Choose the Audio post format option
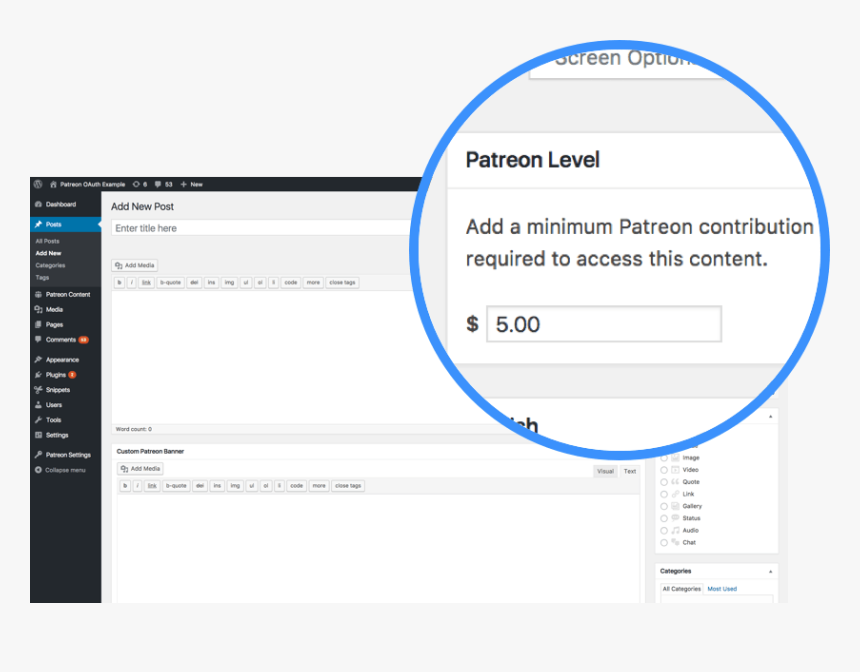Screen dimensions: 860x672 pyautogui.click(x=664, y=530)
